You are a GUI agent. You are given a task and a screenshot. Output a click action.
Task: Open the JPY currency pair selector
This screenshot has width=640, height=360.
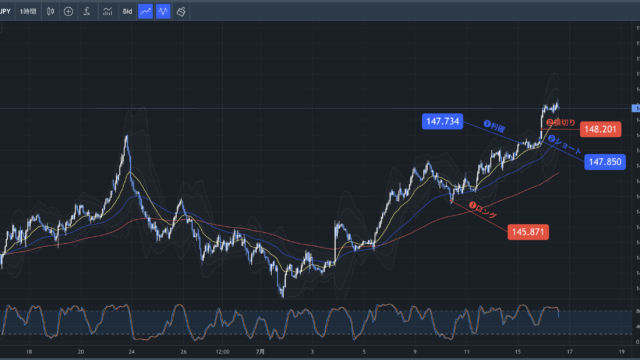click(x=5, y=11)
